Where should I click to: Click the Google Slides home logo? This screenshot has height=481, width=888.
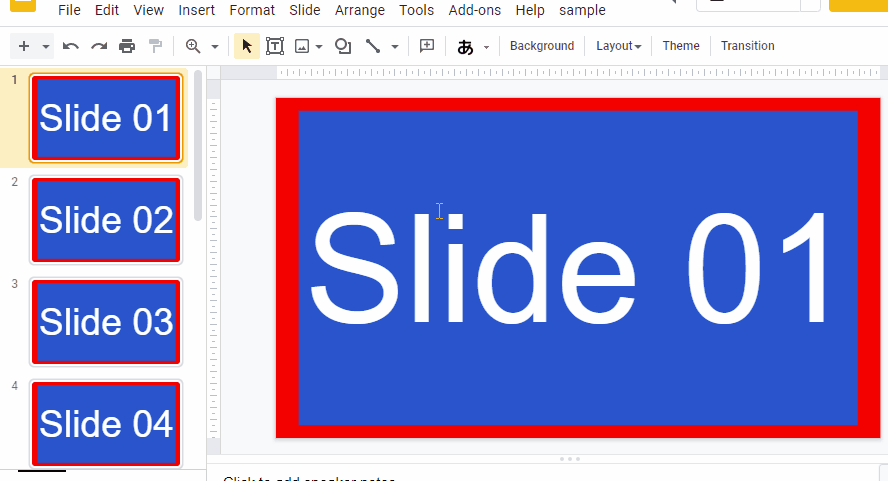point(23,5)
